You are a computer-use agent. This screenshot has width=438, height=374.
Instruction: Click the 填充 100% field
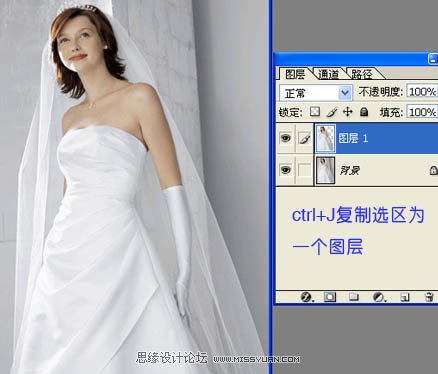click(422, 112)
